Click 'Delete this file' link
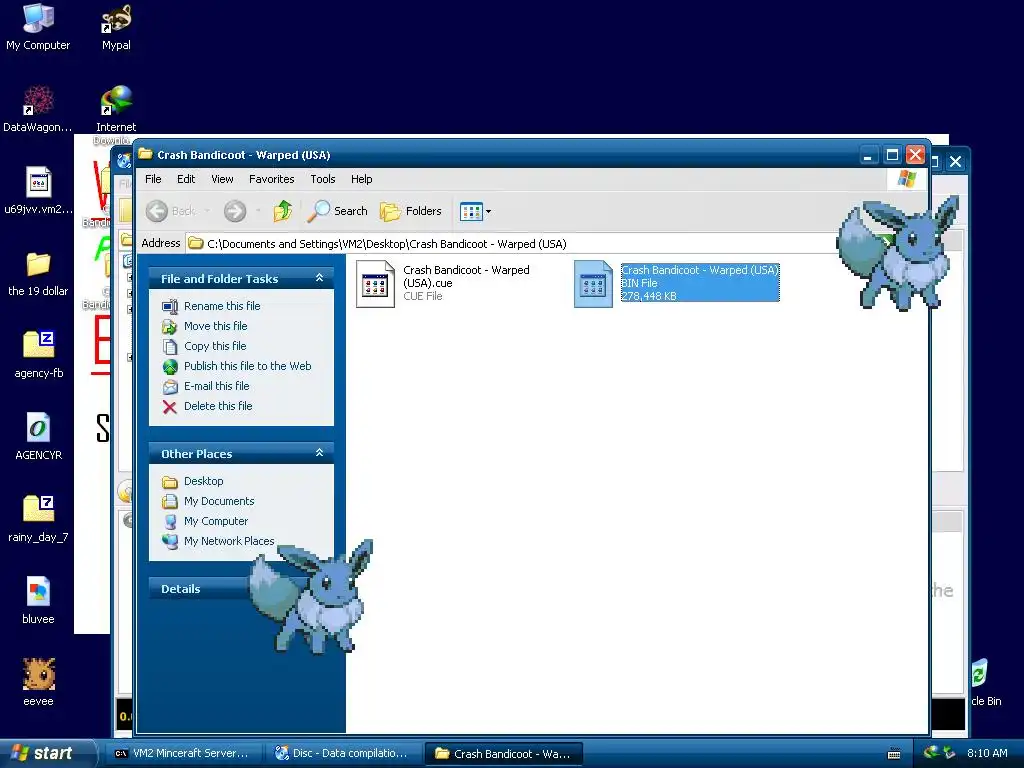 (x=217, y=406)
